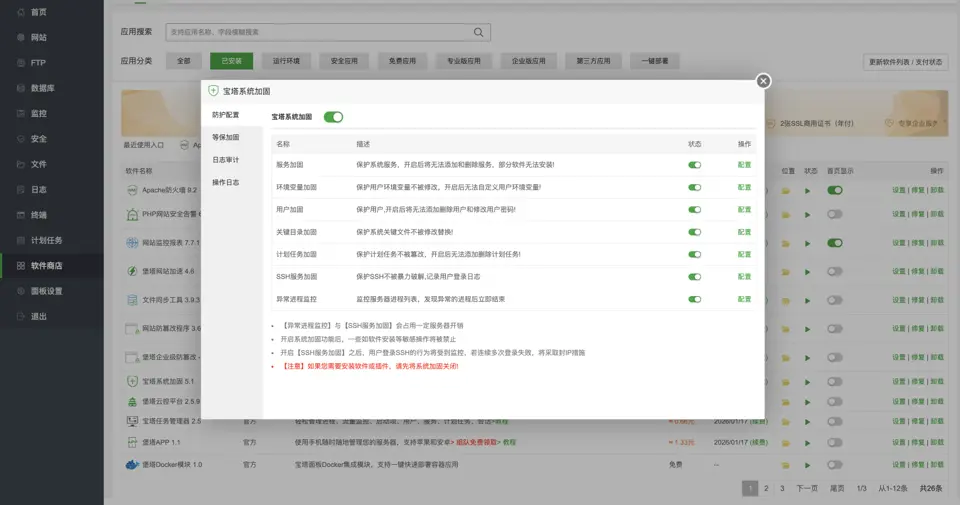Click the magnifier icon in the search box
This screenshot has width=960, height=505.
pyautogui.click(x=478, y=32)
